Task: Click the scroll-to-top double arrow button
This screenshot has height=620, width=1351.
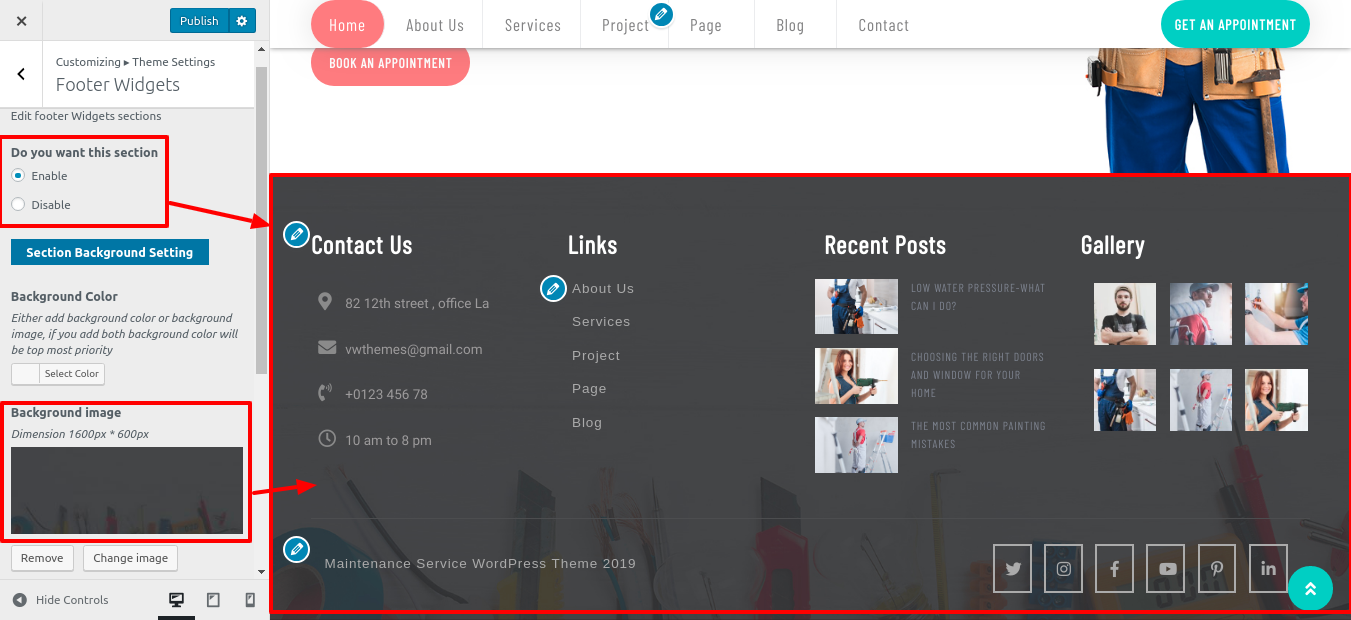Action: pyautogui.click(x=1311, y=589)
